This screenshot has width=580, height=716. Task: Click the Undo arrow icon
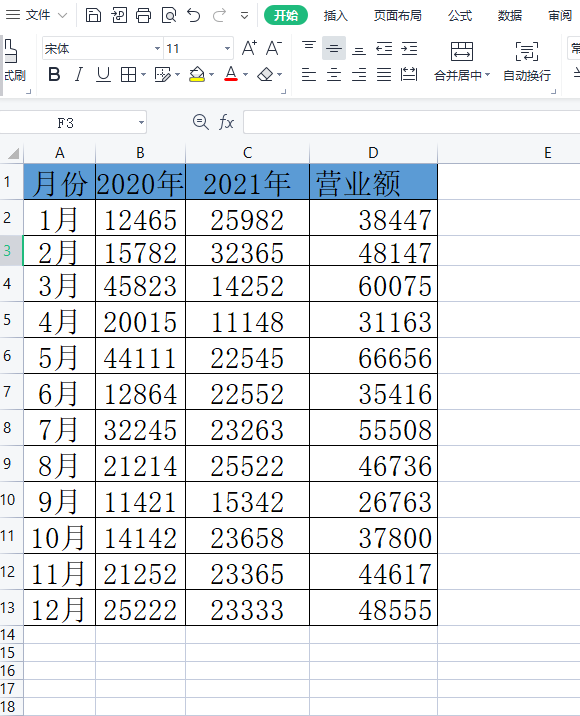[x=194, y=16]
